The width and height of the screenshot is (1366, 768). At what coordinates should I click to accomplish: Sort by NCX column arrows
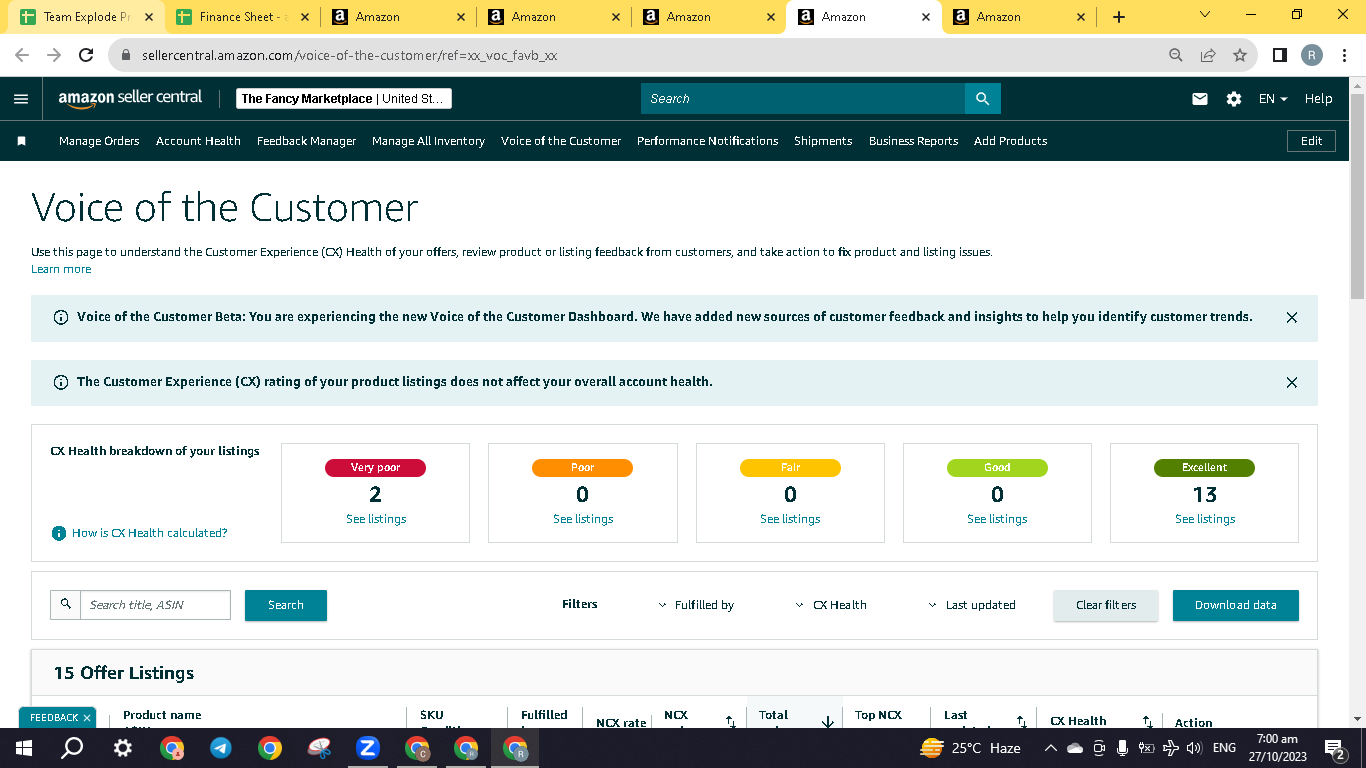pyautogui.click(x=730, y=722)
